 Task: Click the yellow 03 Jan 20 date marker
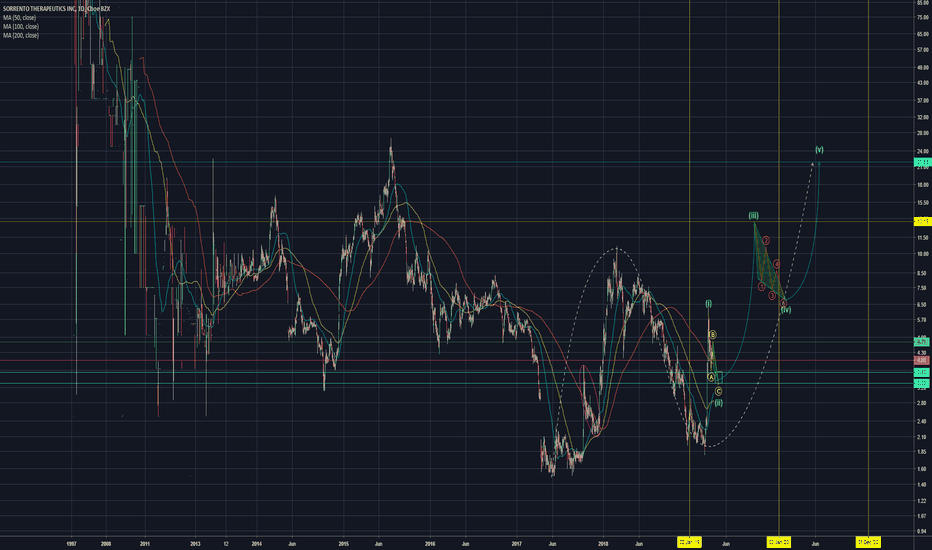pos(779,542)
